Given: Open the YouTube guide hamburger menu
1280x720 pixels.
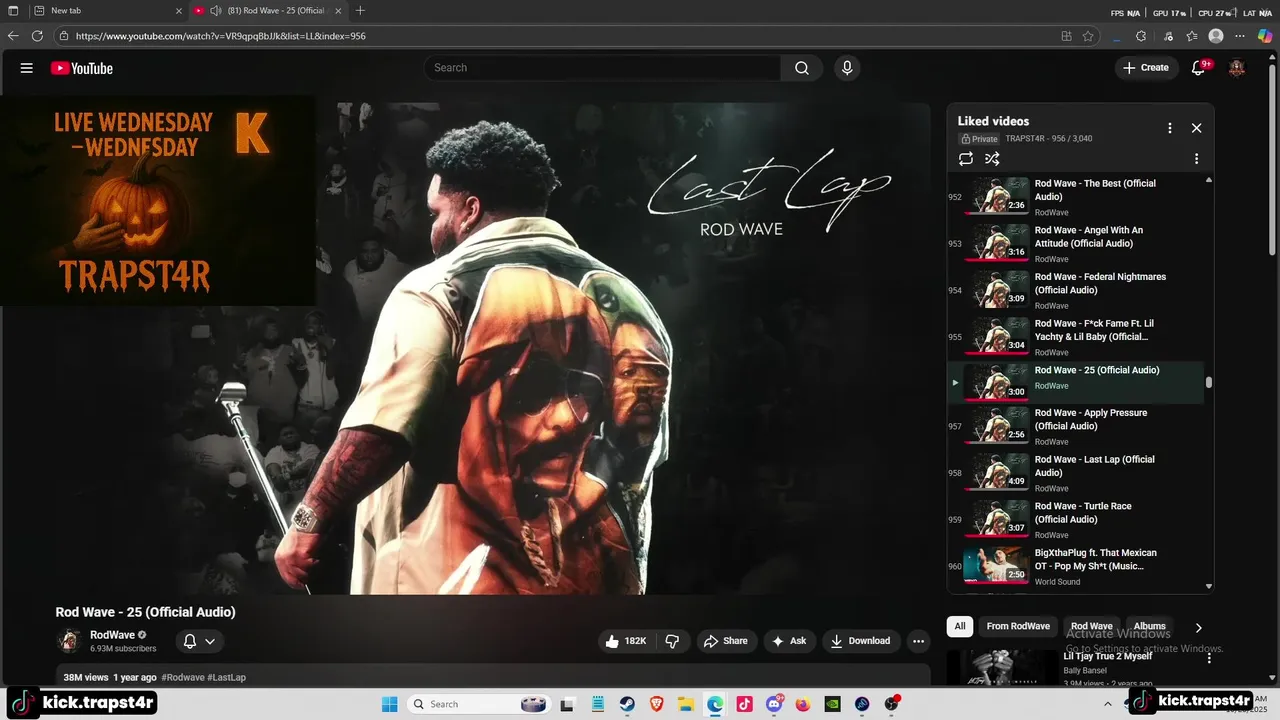Looking at the screenshot, I should coord(27,68).
